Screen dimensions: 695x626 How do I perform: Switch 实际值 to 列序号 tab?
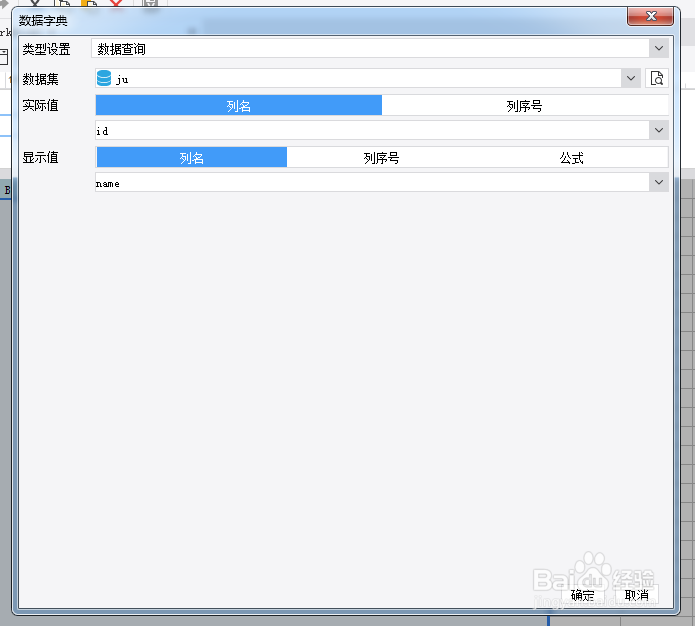525,106
